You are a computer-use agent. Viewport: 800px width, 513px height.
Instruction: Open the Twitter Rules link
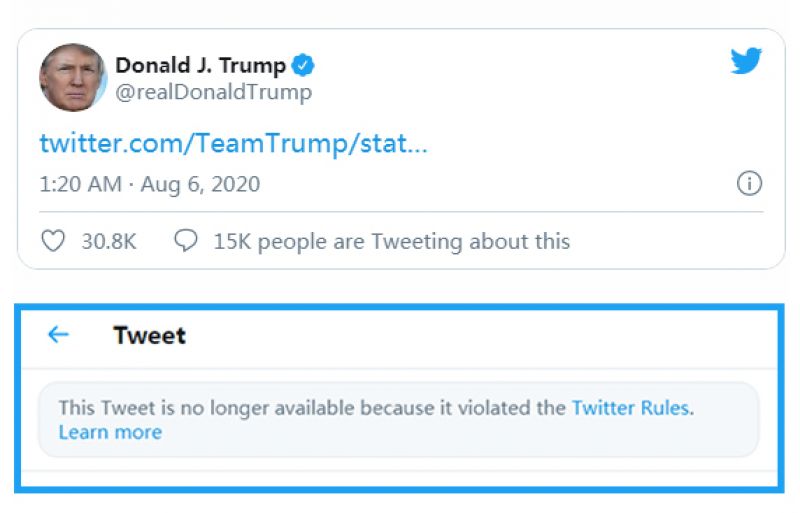click(x=630, y=408)
